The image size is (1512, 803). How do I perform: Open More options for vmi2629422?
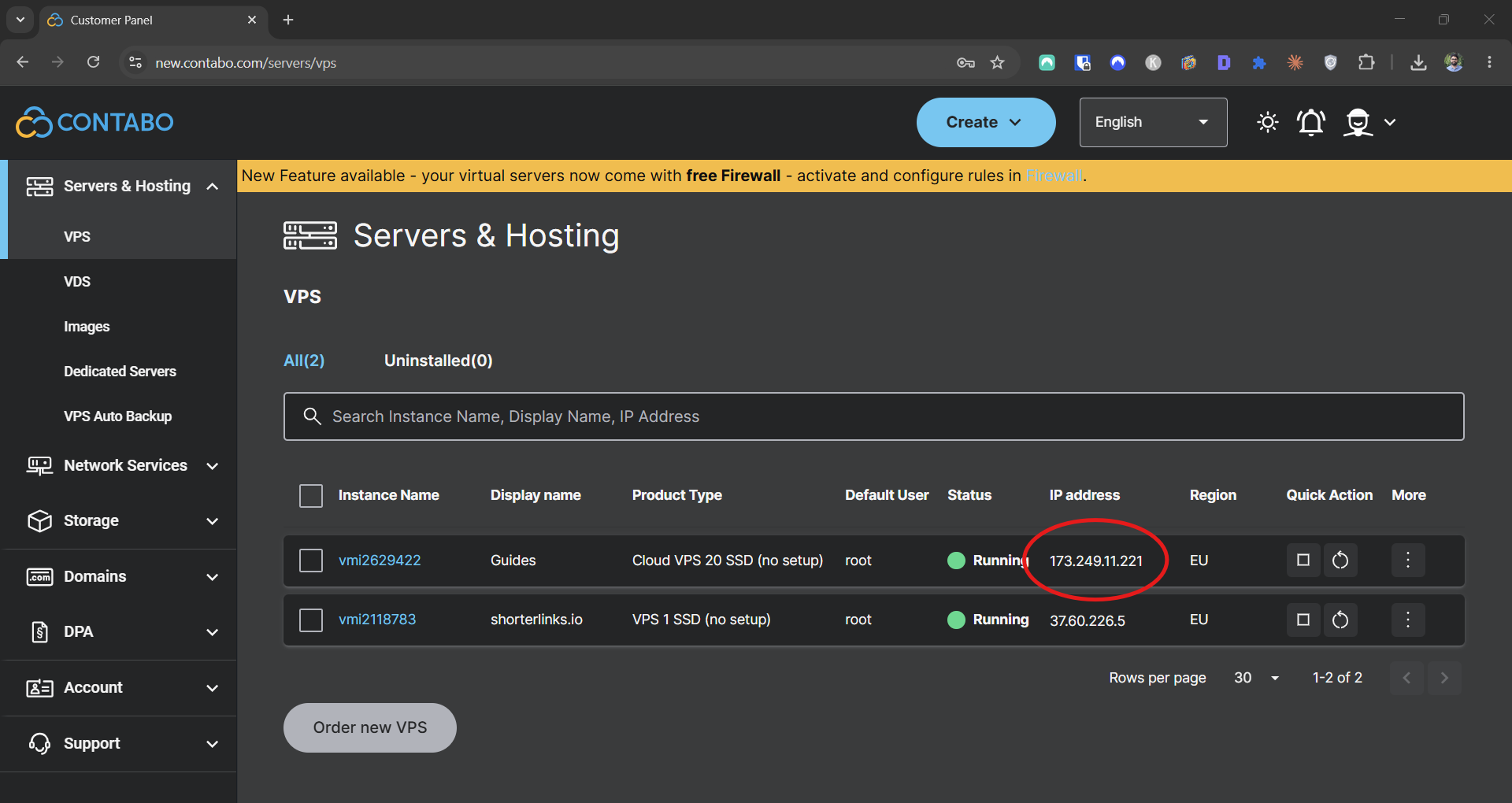[x=1408, y=561]
